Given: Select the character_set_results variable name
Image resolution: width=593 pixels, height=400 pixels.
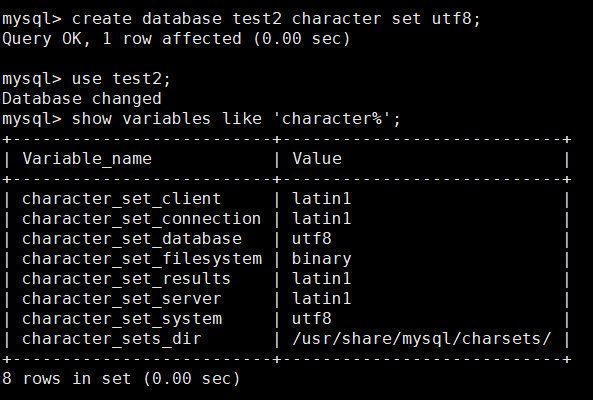Looking at the screenshot, I should click(x=126, y=279).
